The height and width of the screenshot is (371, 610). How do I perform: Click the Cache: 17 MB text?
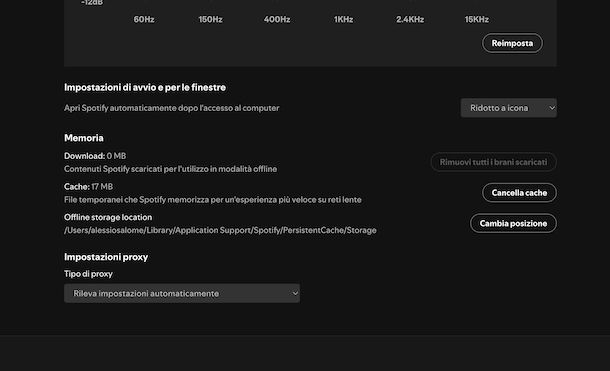coord(88,187)
